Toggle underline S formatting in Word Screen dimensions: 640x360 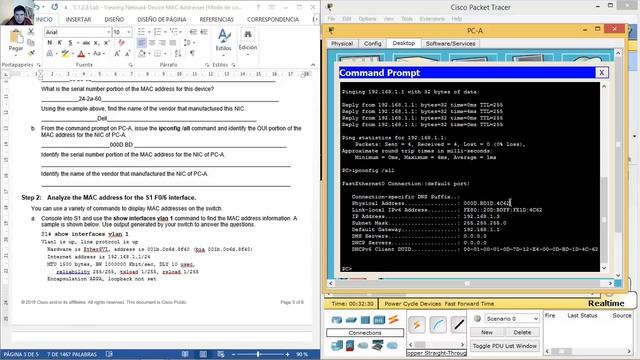click(70, 42)
